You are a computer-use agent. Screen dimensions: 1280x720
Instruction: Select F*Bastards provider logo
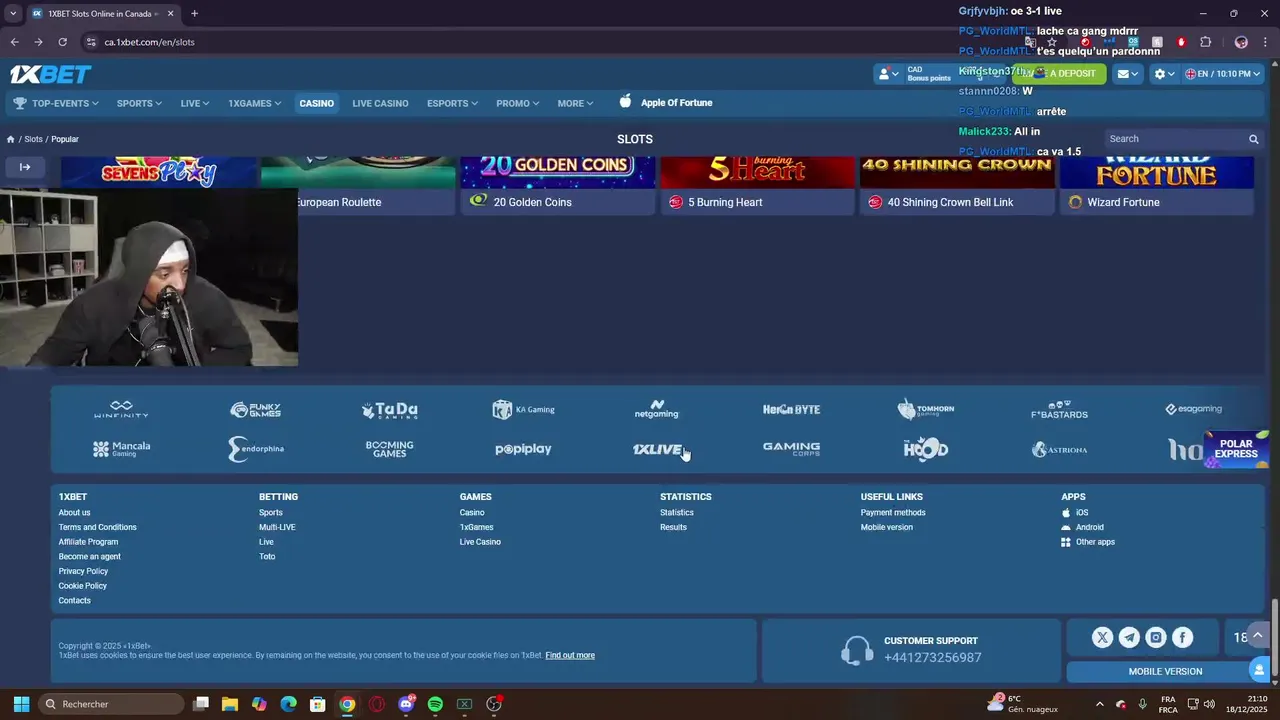click(x=1059, y=409)
